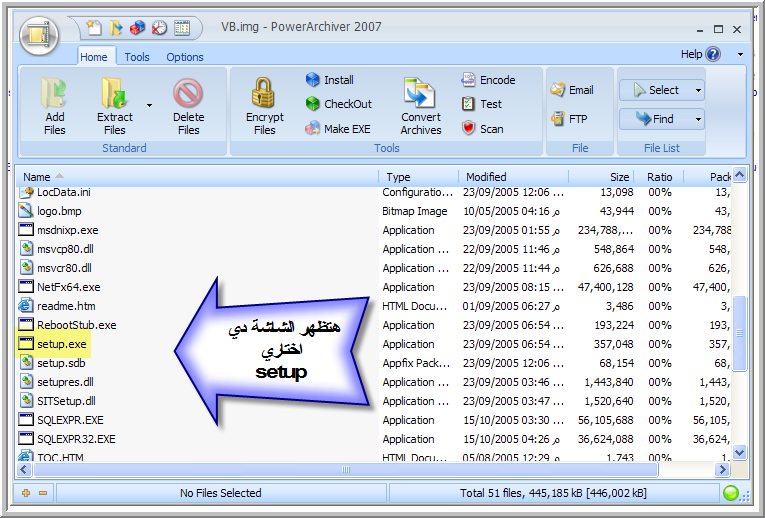
Task: Select the file name LocData.ini
Action: tap(64, 192)
